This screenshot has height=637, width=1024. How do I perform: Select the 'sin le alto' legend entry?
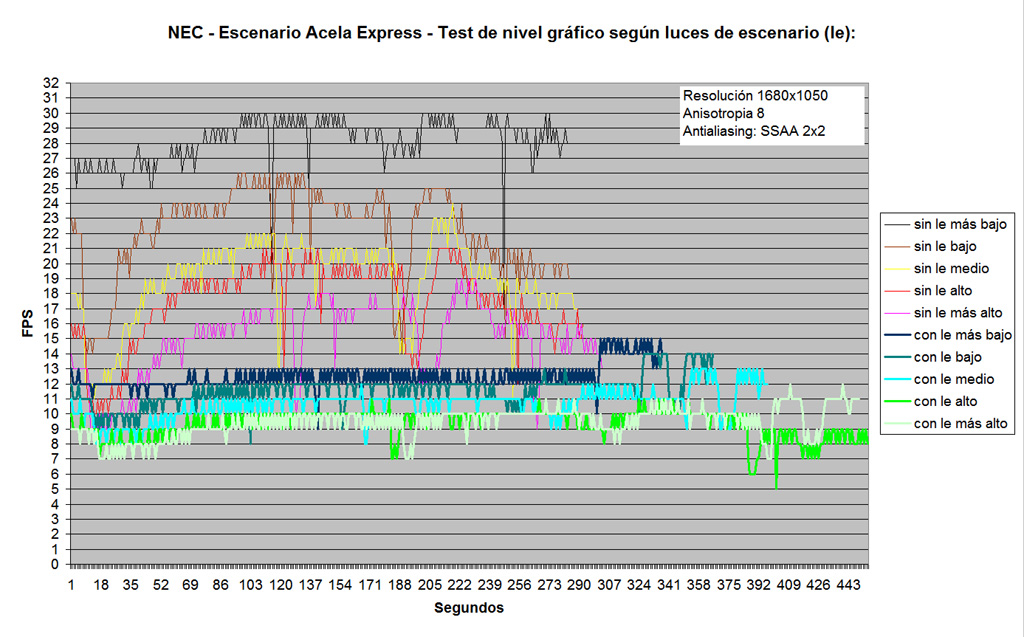click(943, 290)
